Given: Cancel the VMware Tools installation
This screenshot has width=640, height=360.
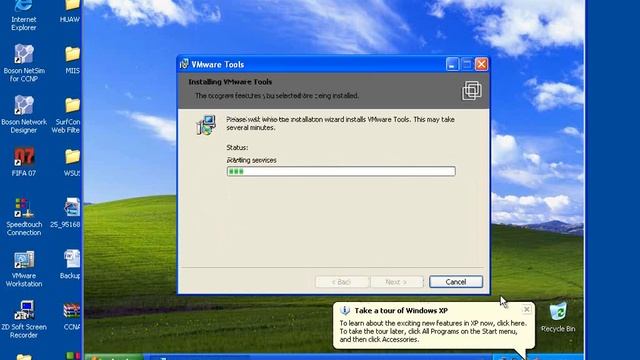Looking at the screenshot, I should pos(456,282).
